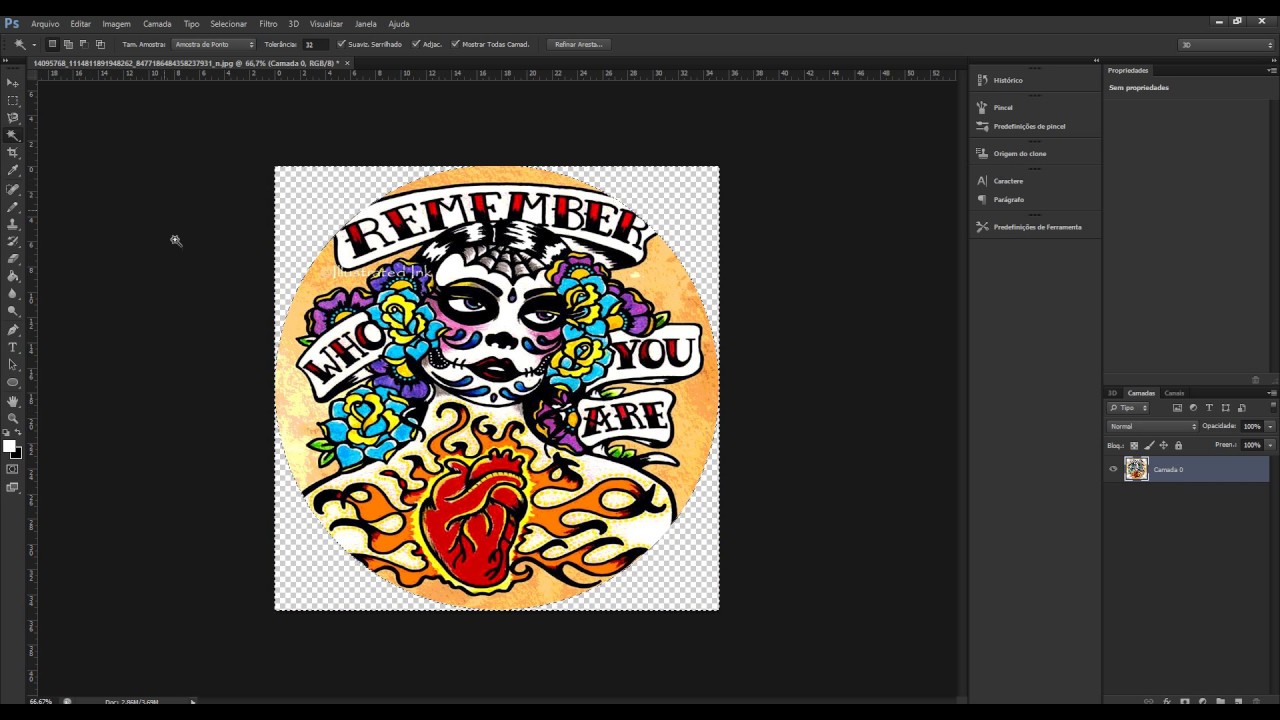Switch to the Canais tab
Image resolution: width=1280 pixels, height=720 pixels.
click(x=1174, y=393)
